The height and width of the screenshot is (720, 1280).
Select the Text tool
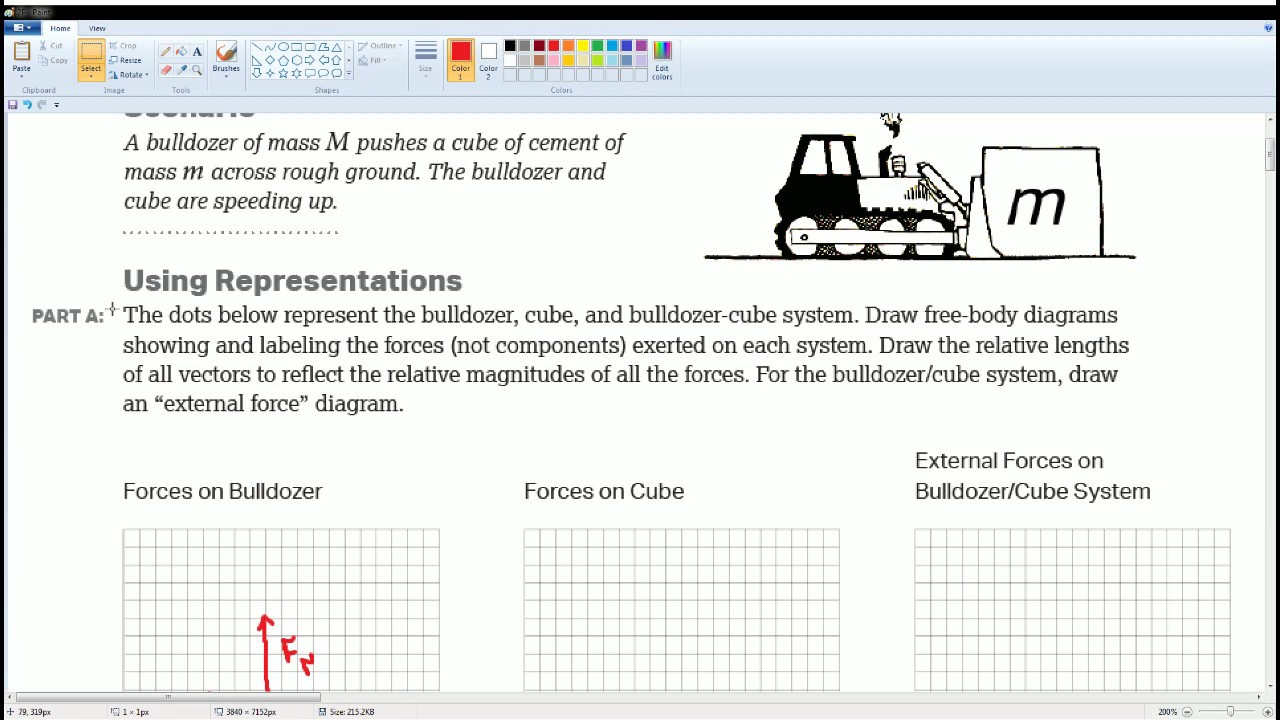tap(197, 51)
